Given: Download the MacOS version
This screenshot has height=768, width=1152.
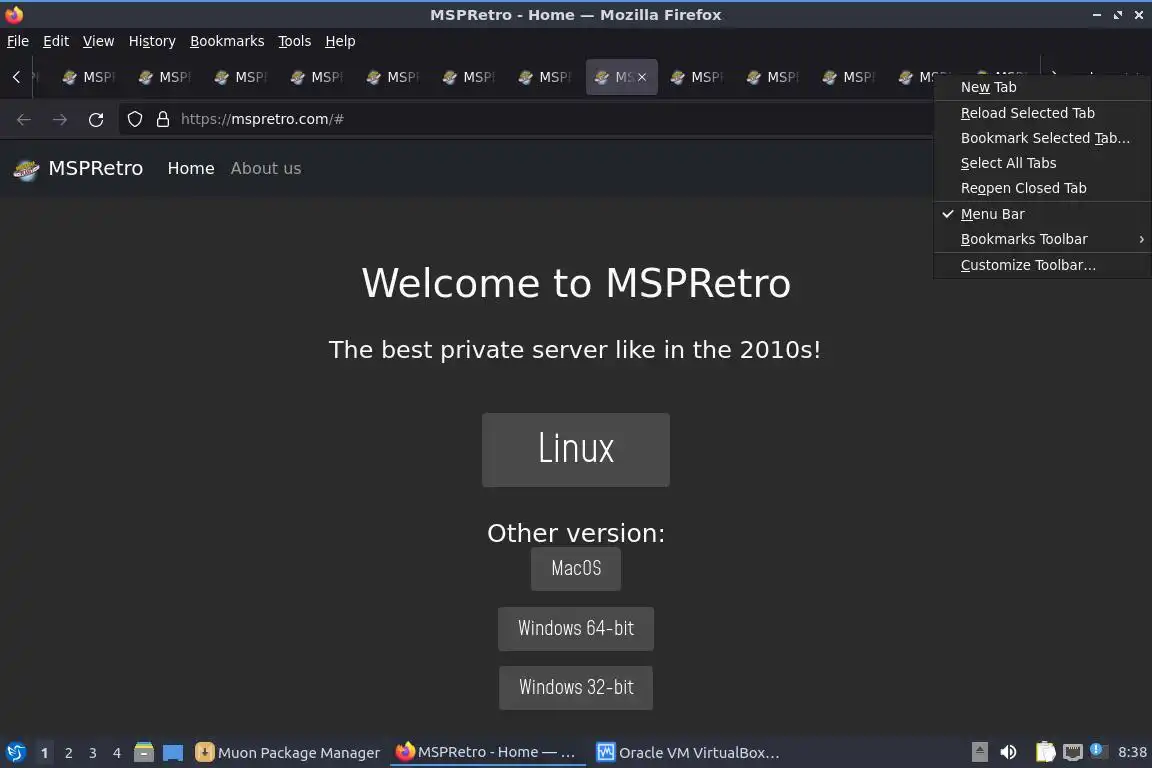Looking at the screenshot, I should (x=576, y=568).
